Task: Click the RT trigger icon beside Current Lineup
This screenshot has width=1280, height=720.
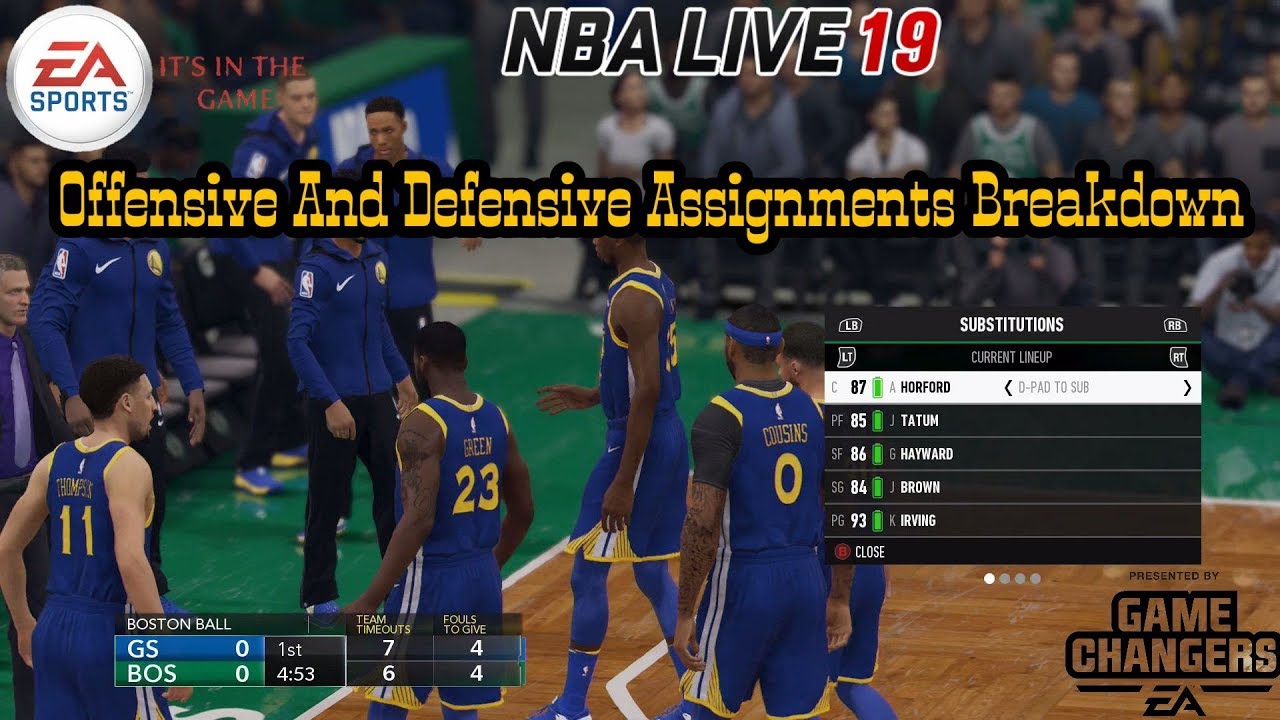Action: pos(1178,357)
